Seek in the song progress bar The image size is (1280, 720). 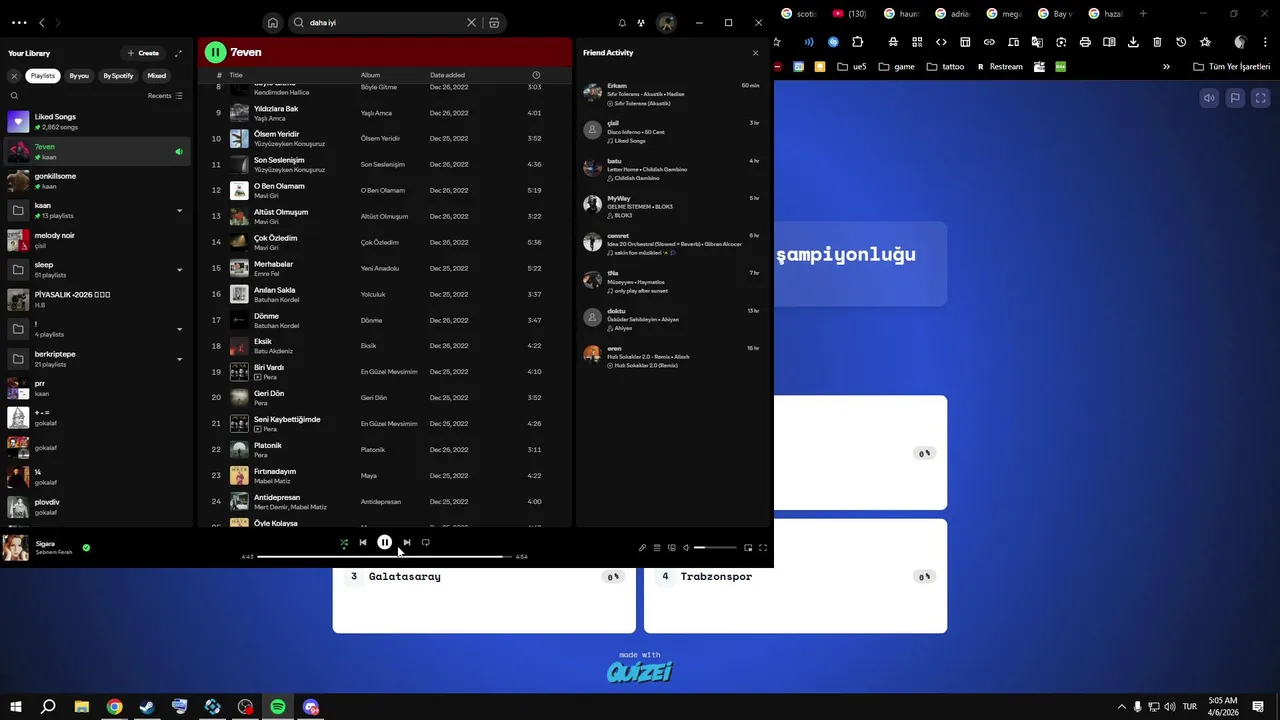pos(384,557)
